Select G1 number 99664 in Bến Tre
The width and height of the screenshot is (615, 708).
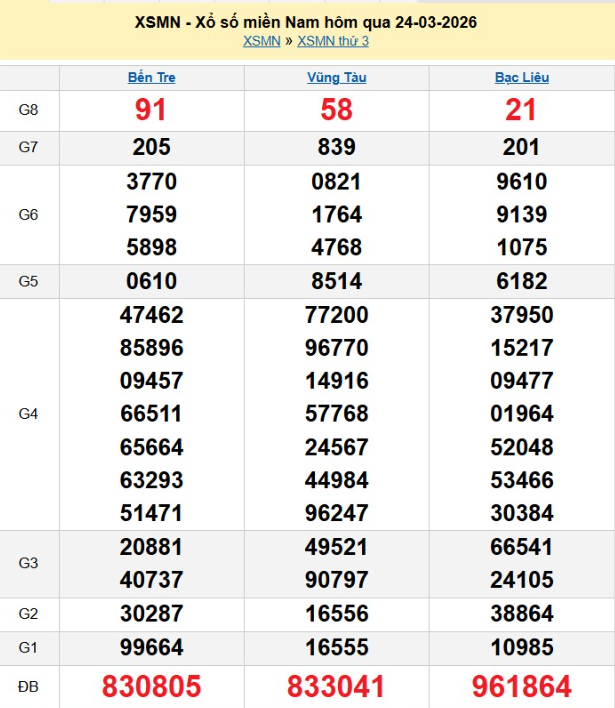151,646
